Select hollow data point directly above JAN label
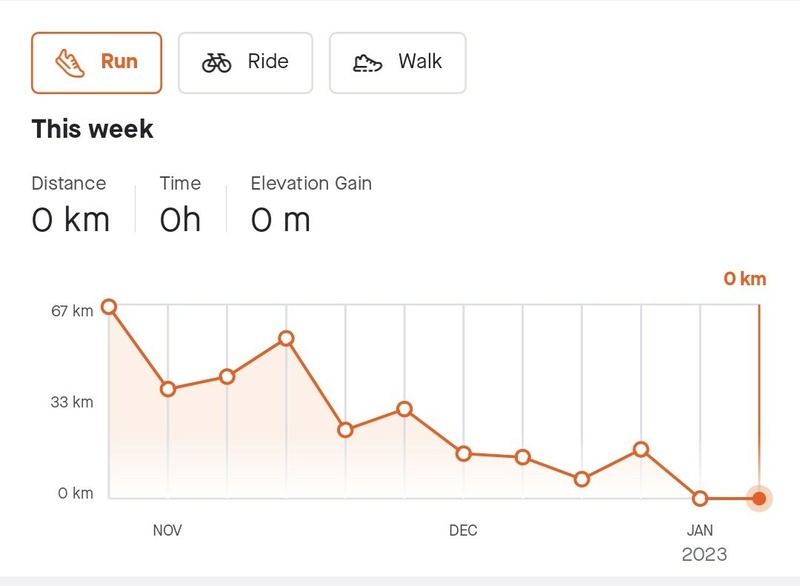Viewport: 800px width, 586px height. point(700,498)
